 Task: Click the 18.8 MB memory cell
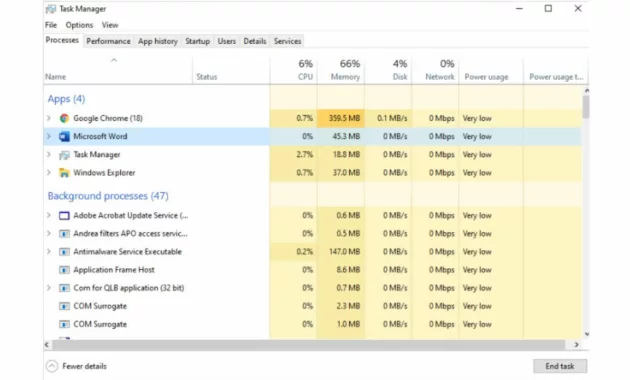tap(341, 154)
